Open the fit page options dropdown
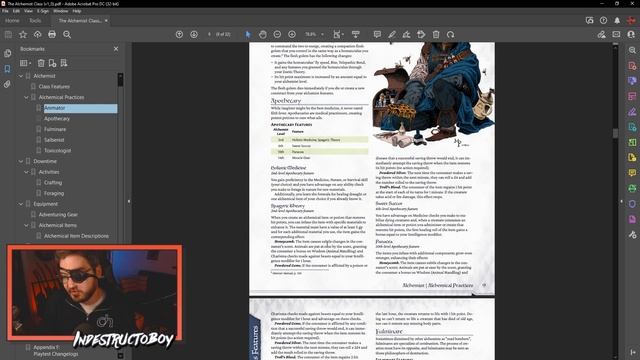640x360 pixels. 338,35
